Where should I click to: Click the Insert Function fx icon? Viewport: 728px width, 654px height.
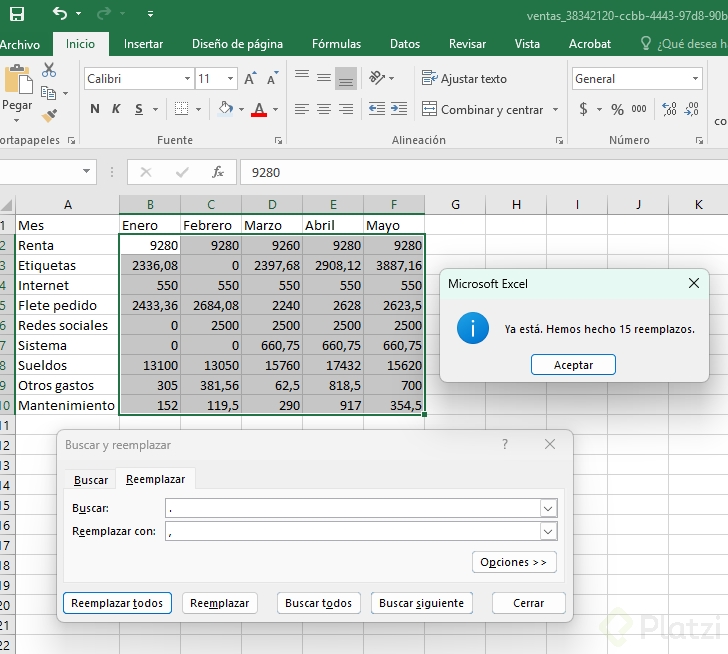click(x=218, y=172)
